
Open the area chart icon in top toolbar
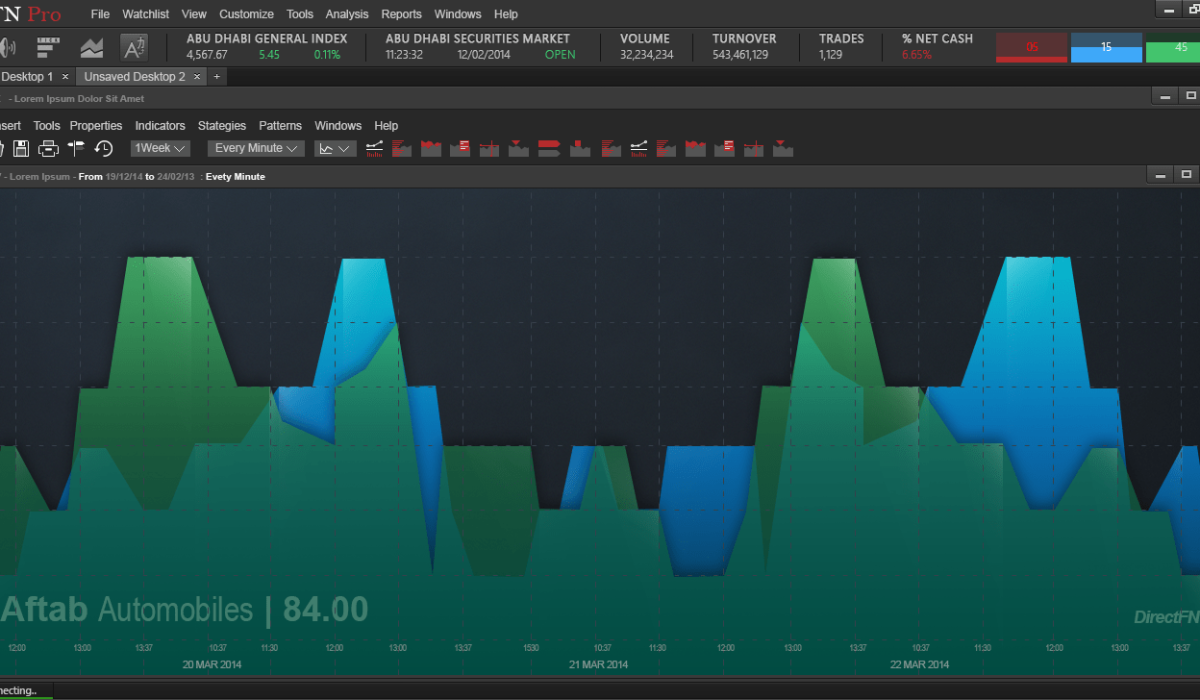point(92,47)
